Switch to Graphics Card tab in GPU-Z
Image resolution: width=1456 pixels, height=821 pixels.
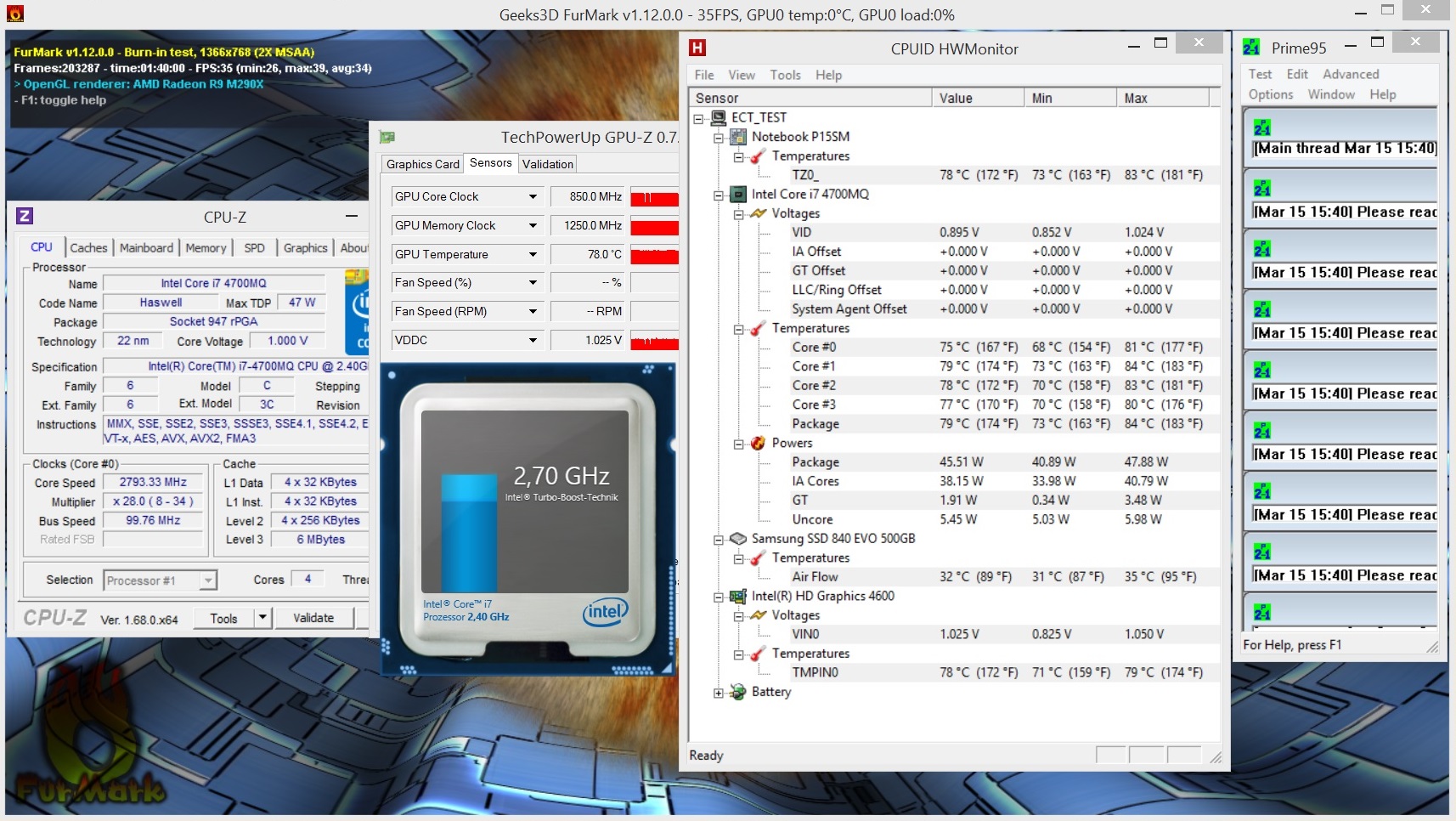pos(422,164)
